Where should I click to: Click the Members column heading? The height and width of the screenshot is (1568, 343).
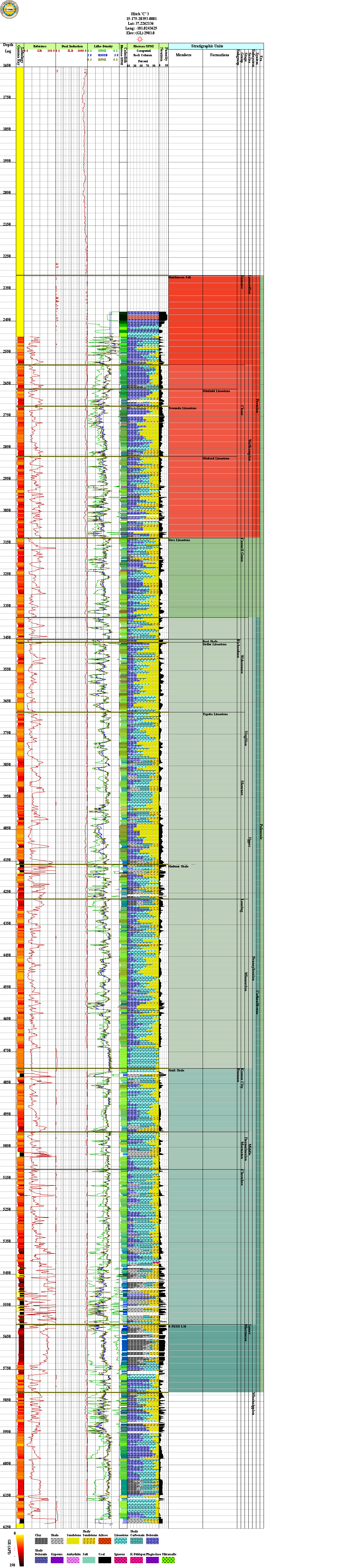(x=183, y=55)
